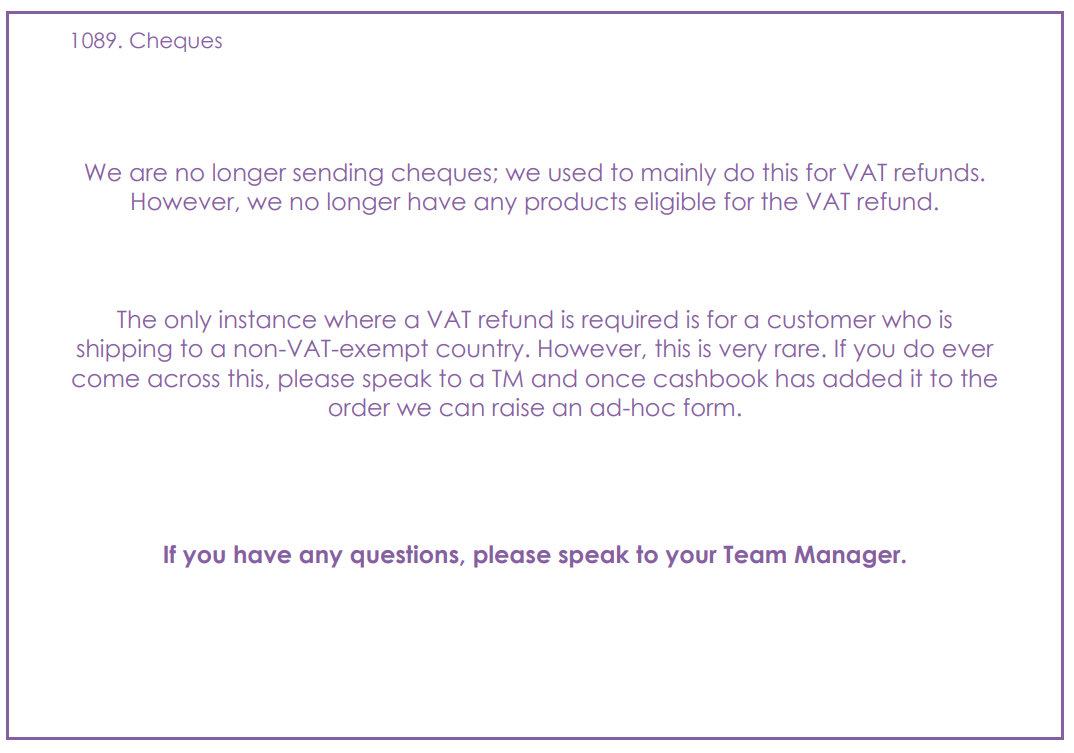
Task: Click the words "The only instance"
Action: pos(216,320)
